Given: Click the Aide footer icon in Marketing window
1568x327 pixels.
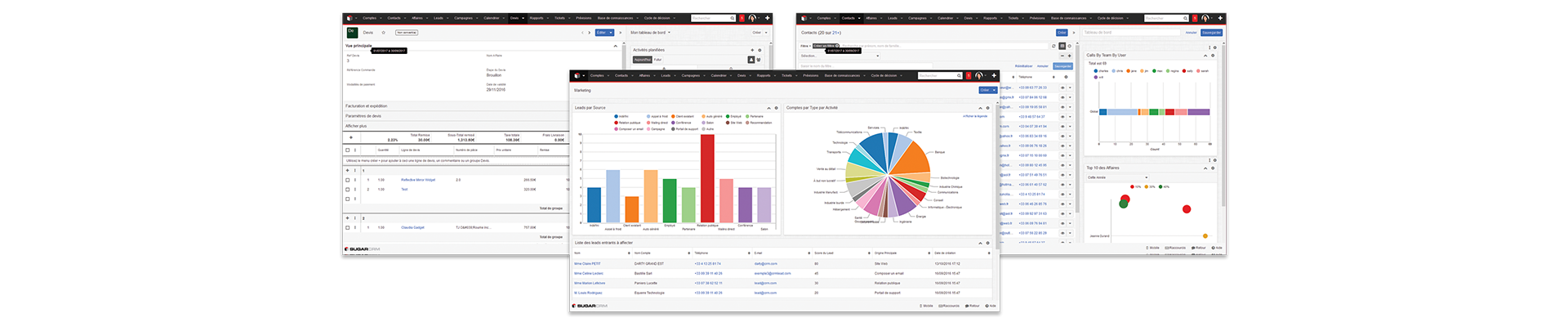Looking at the screenshot, I should click(991, 306).
